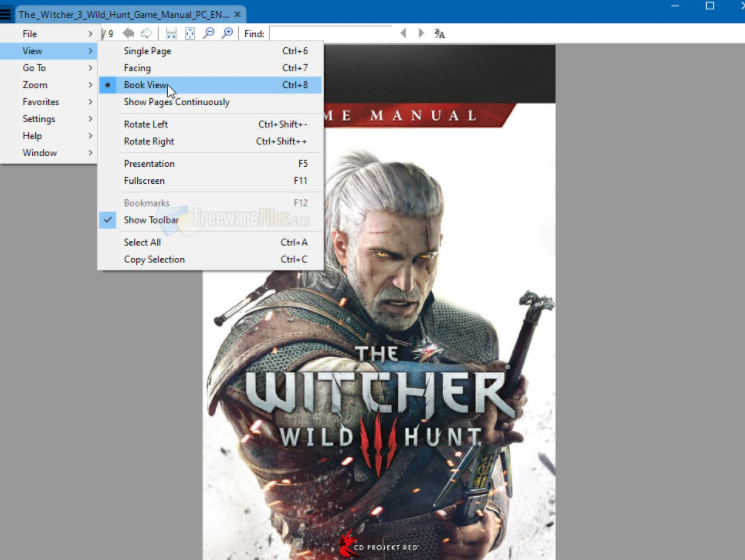Expand the Settings submenu
Viewport: 745px width, 560px height.
pyautogui.click(x=48, y=119)
